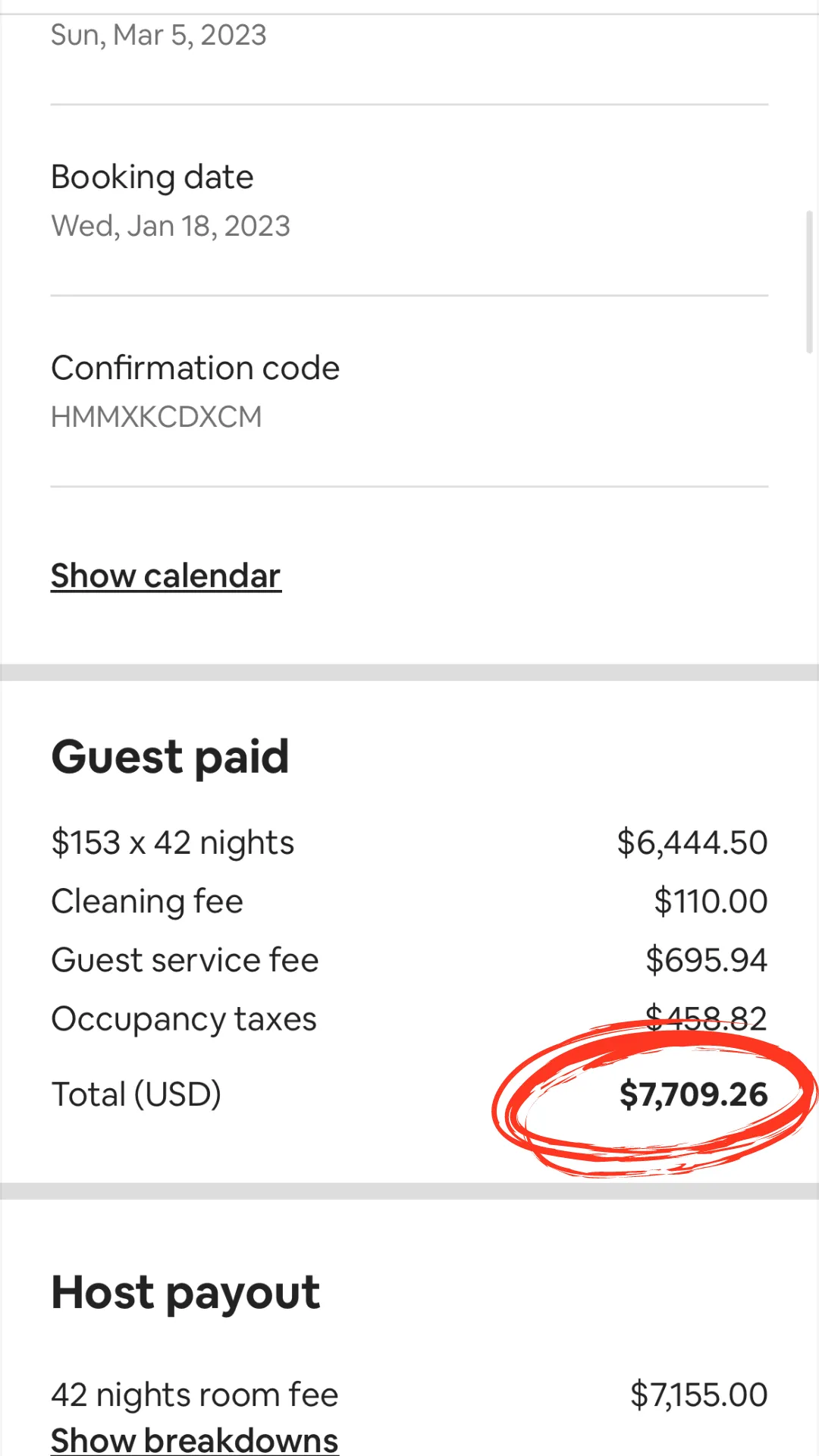This screenshot has height=1456, width=819.
Task: Click the 42 nights room fee label
Action: pos(194,1395)
